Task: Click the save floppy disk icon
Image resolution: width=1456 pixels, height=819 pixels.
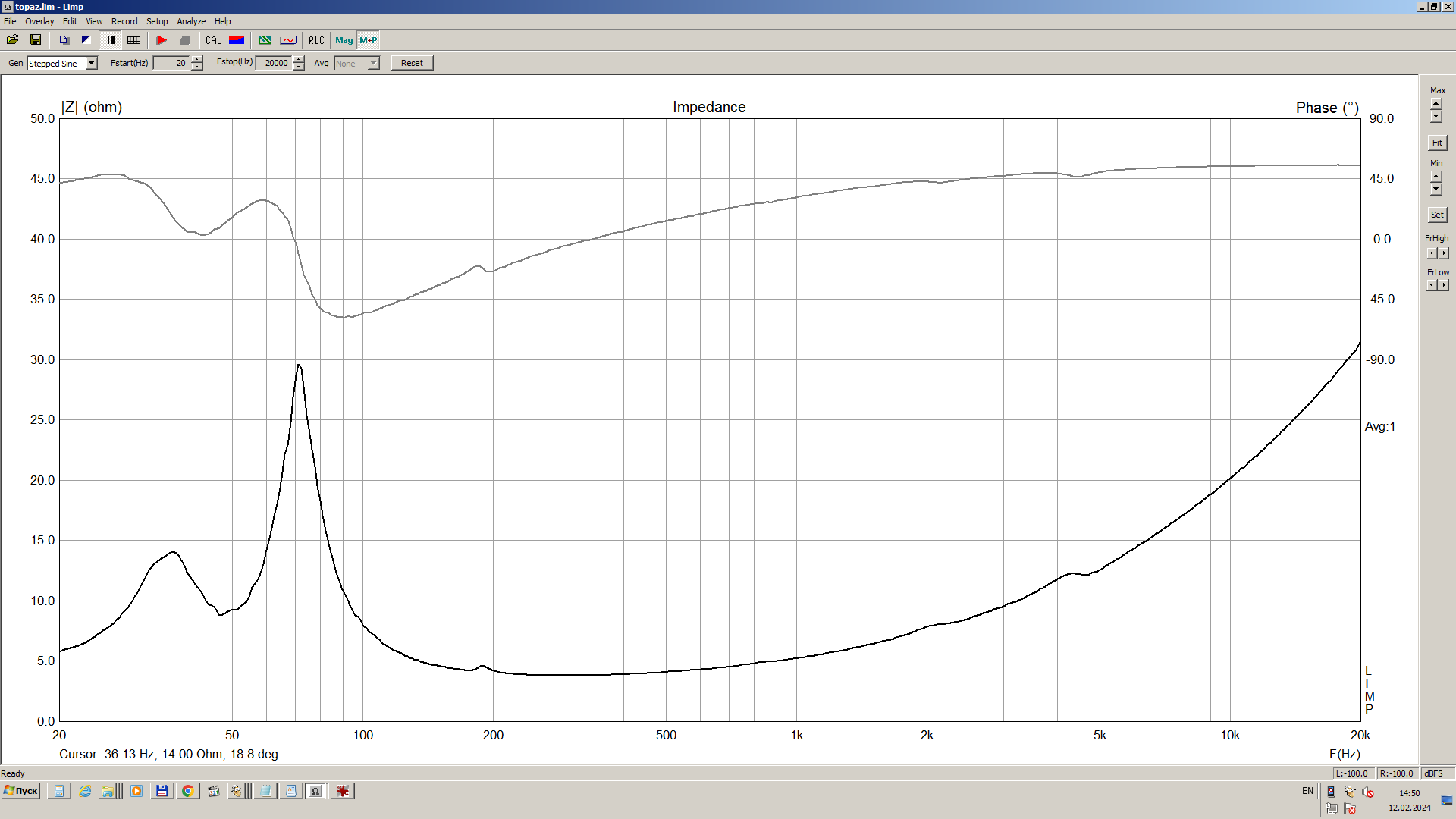Action: click(35, 40)
